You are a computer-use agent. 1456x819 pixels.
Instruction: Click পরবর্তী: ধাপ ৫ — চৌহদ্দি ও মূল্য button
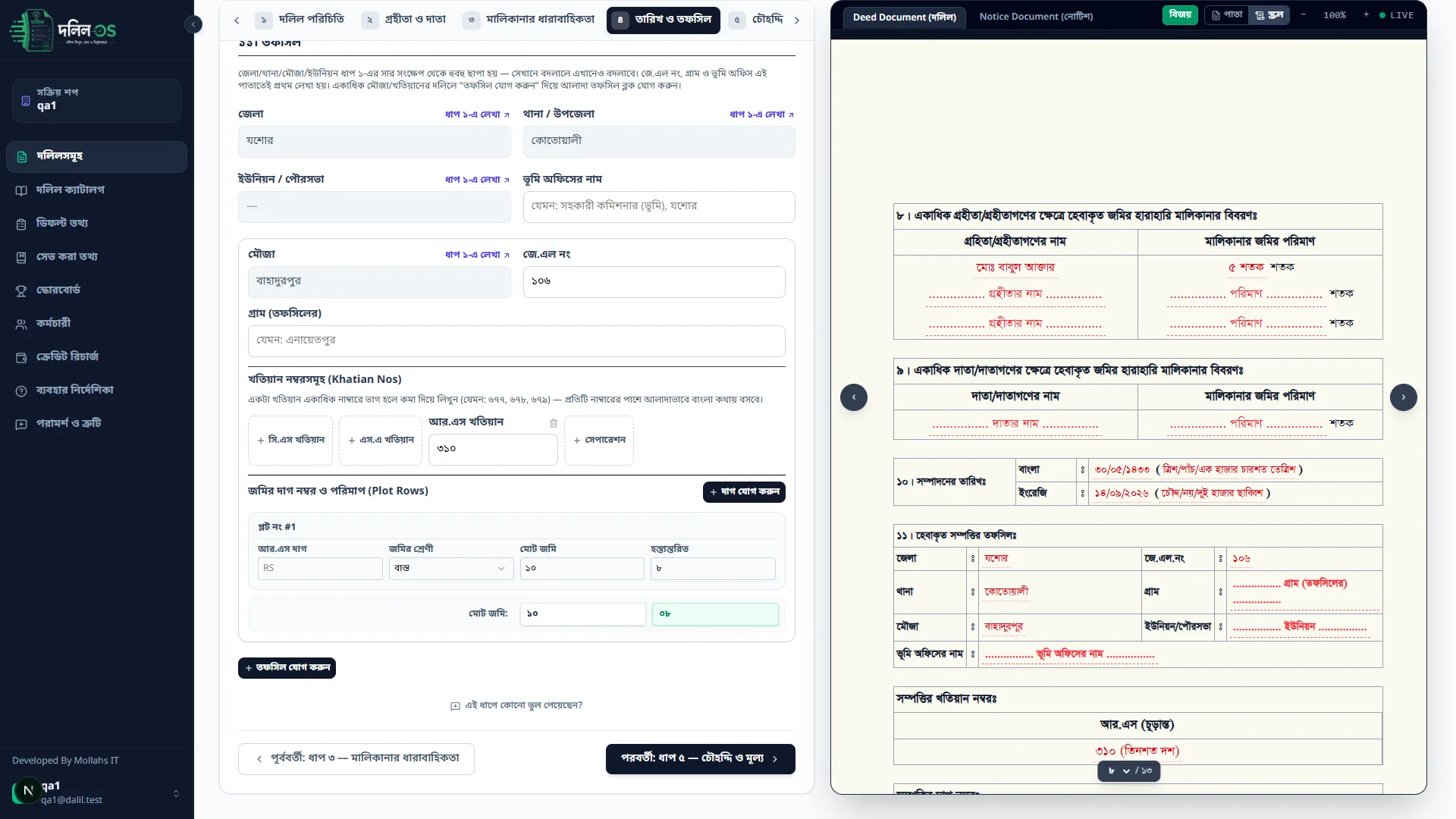coord(701,759)
